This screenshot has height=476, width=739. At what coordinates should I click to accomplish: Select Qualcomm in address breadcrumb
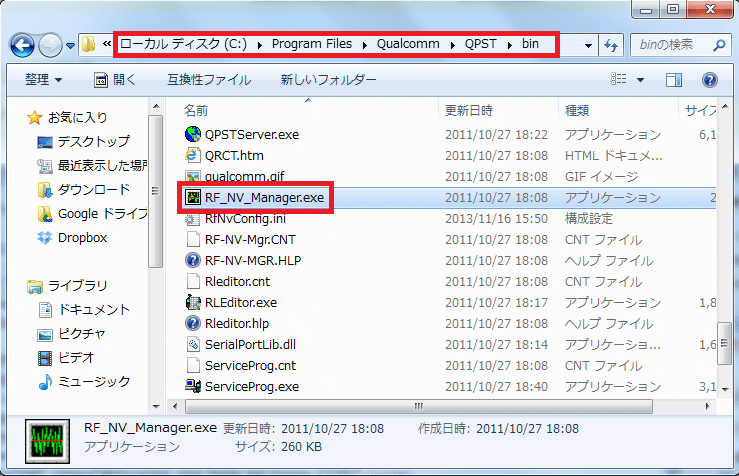[x=408, y=44]
